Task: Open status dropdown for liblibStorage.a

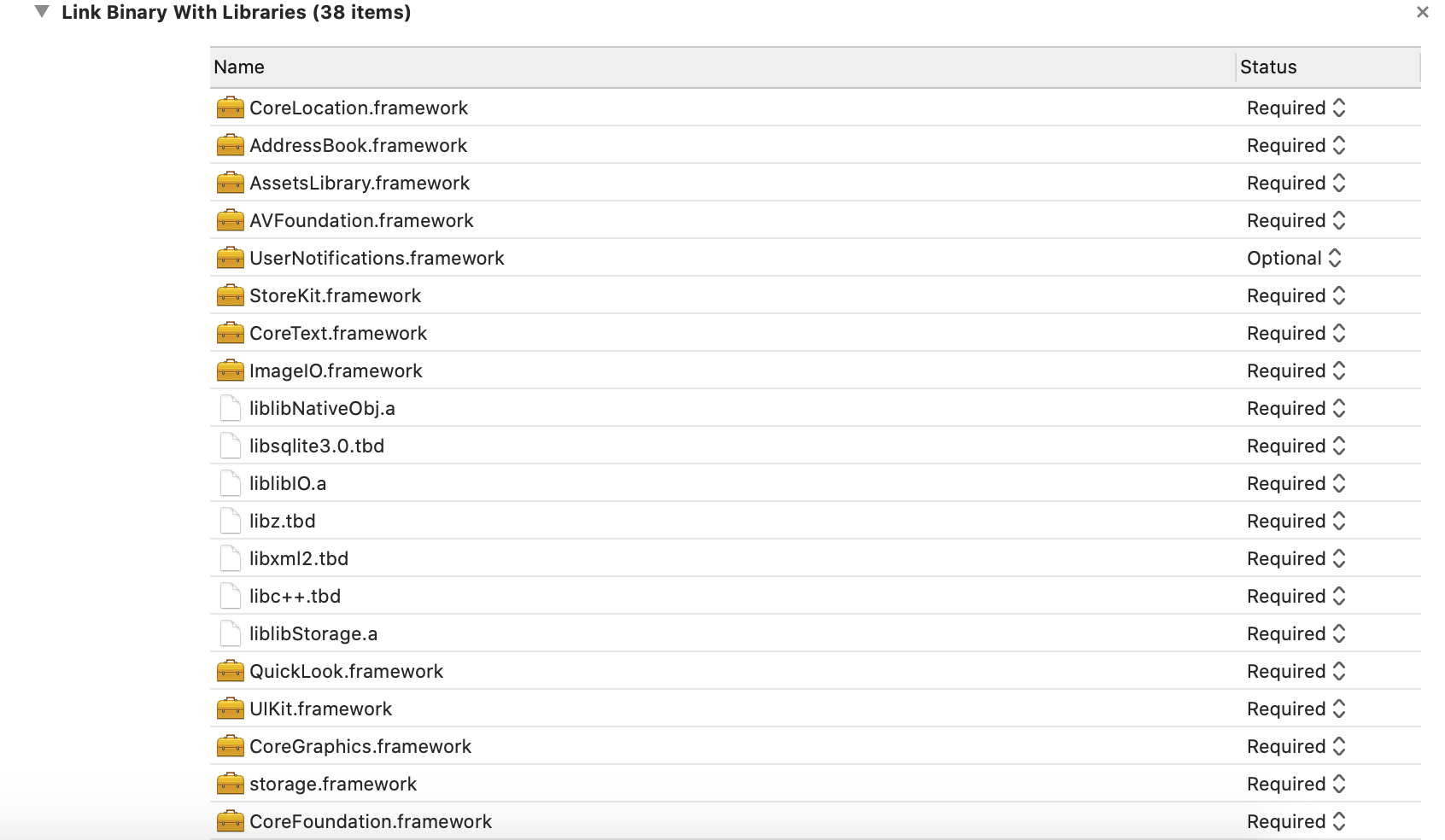Action: [x=1296, y=633]
